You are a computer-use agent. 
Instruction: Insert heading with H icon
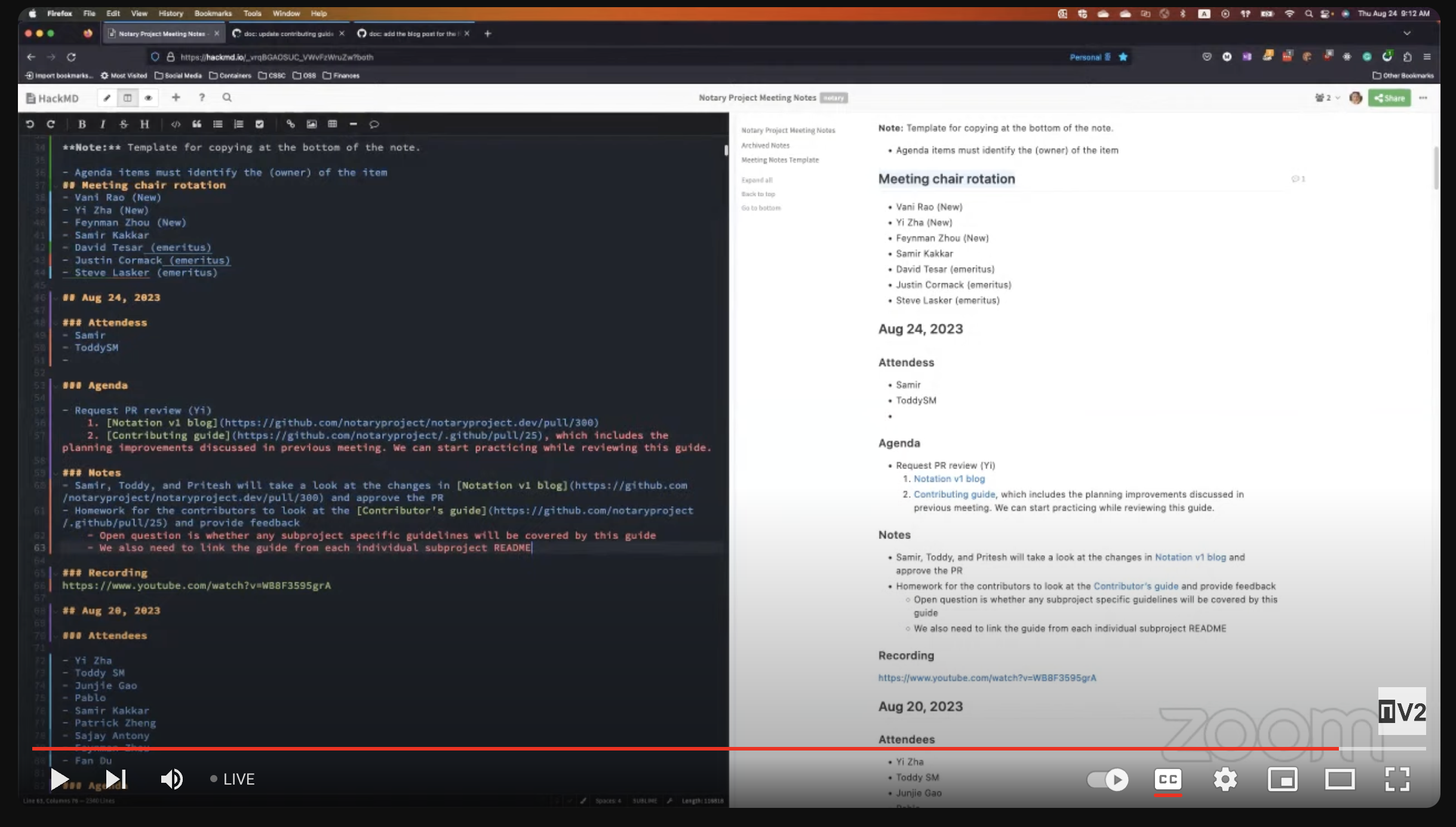(145, 124)
